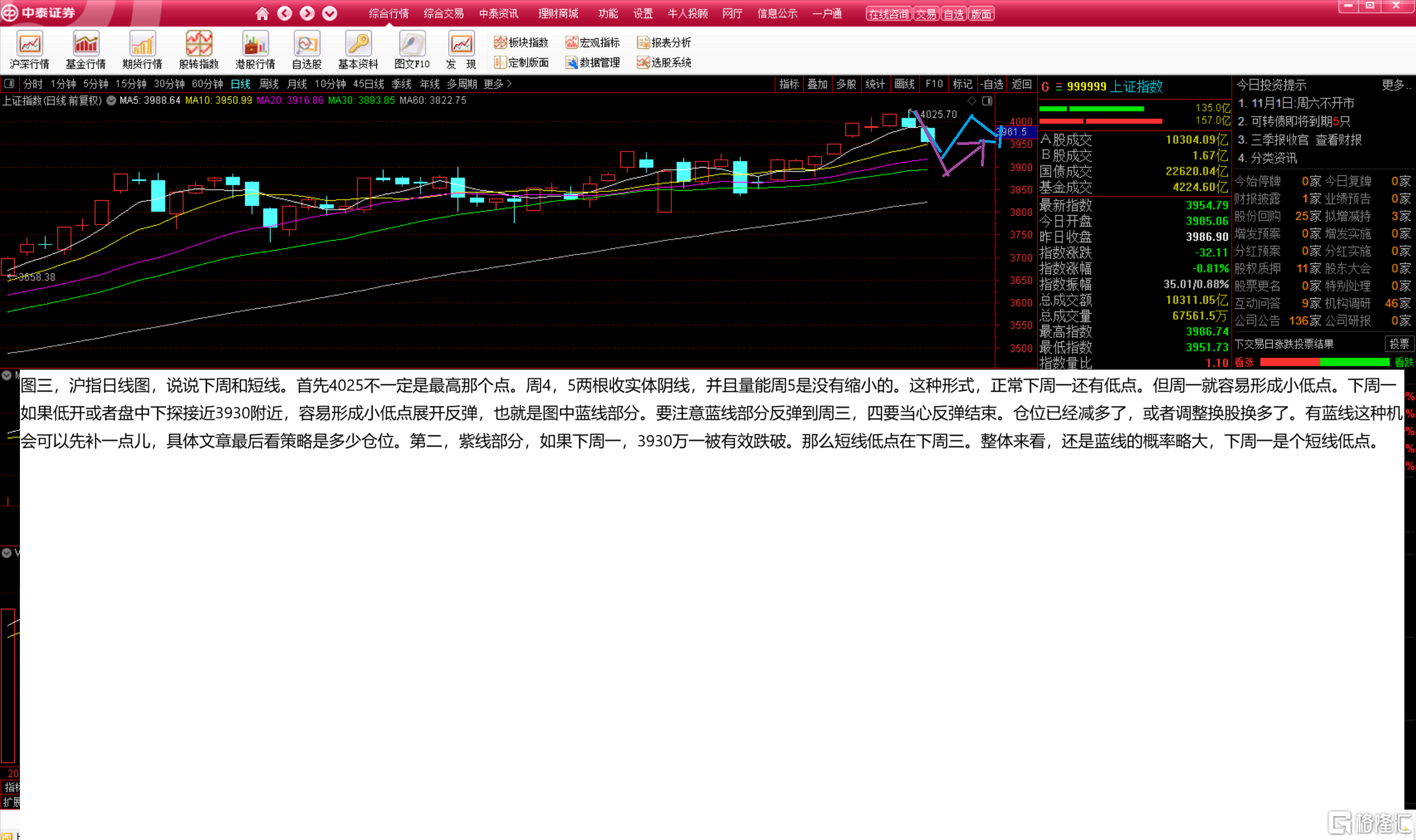Click the 投票 vote button

pos(1398,344)
